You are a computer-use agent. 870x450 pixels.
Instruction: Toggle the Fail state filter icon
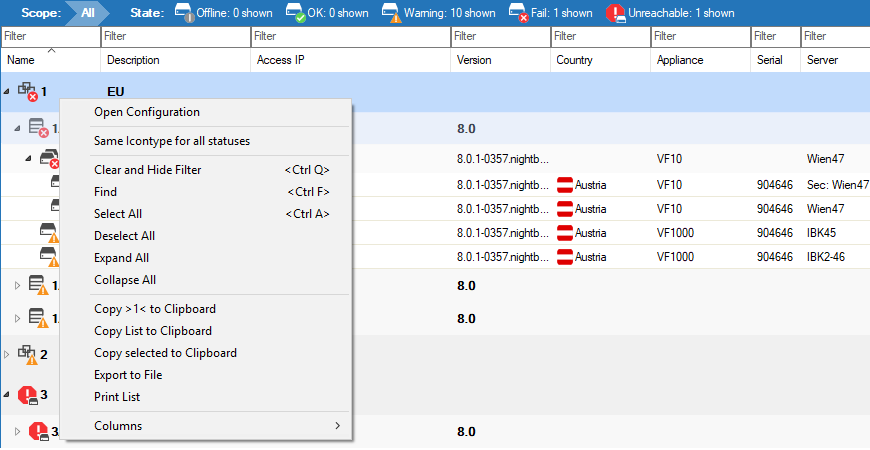[x=518, y=12]
